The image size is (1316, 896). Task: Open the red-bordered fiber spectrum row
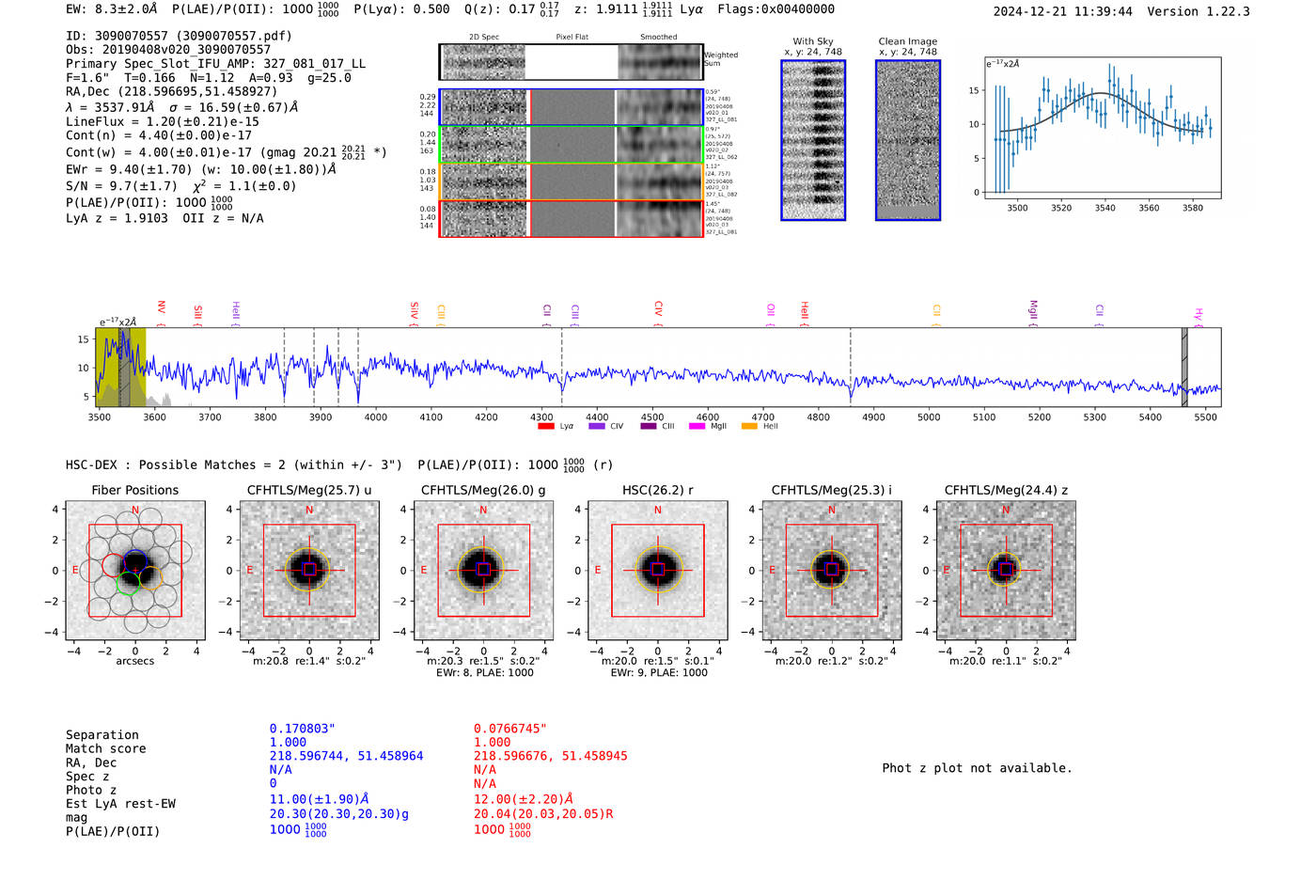coord(571,219)
